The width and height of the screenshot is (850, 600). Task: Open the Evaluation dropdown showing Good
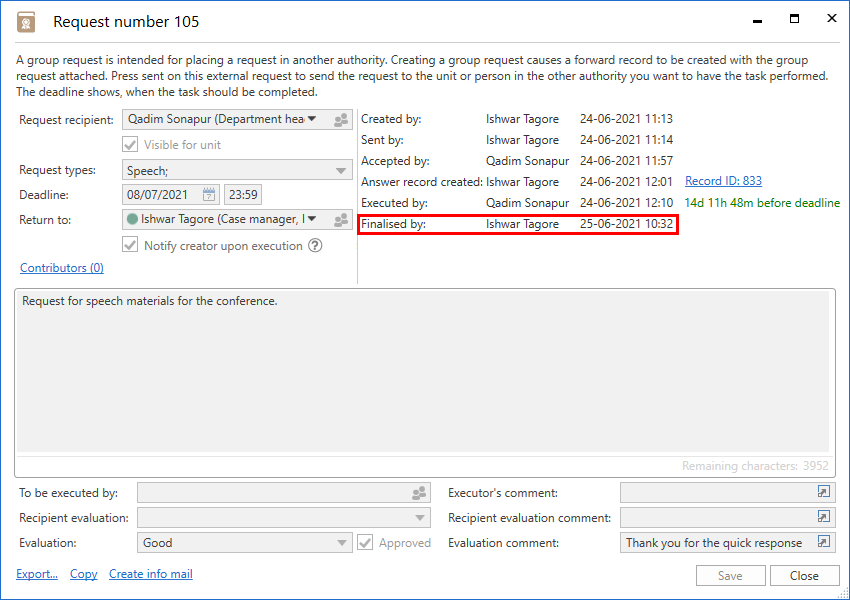[341, 543]
